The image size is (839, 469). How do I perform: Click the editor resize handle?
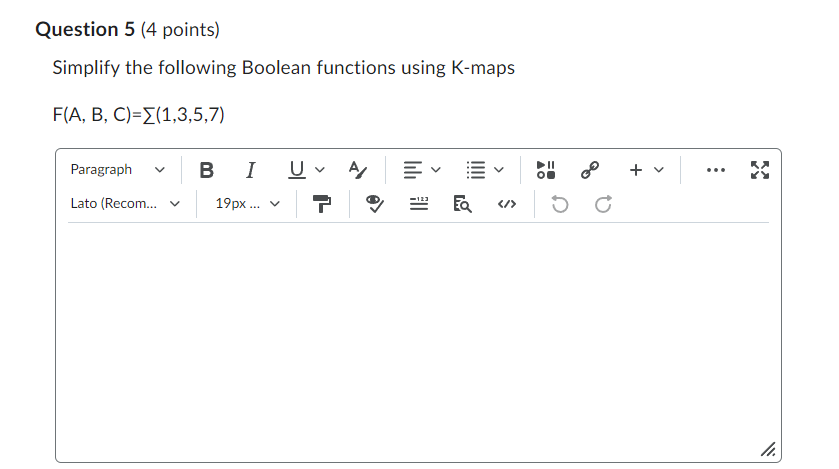[768, 449]
